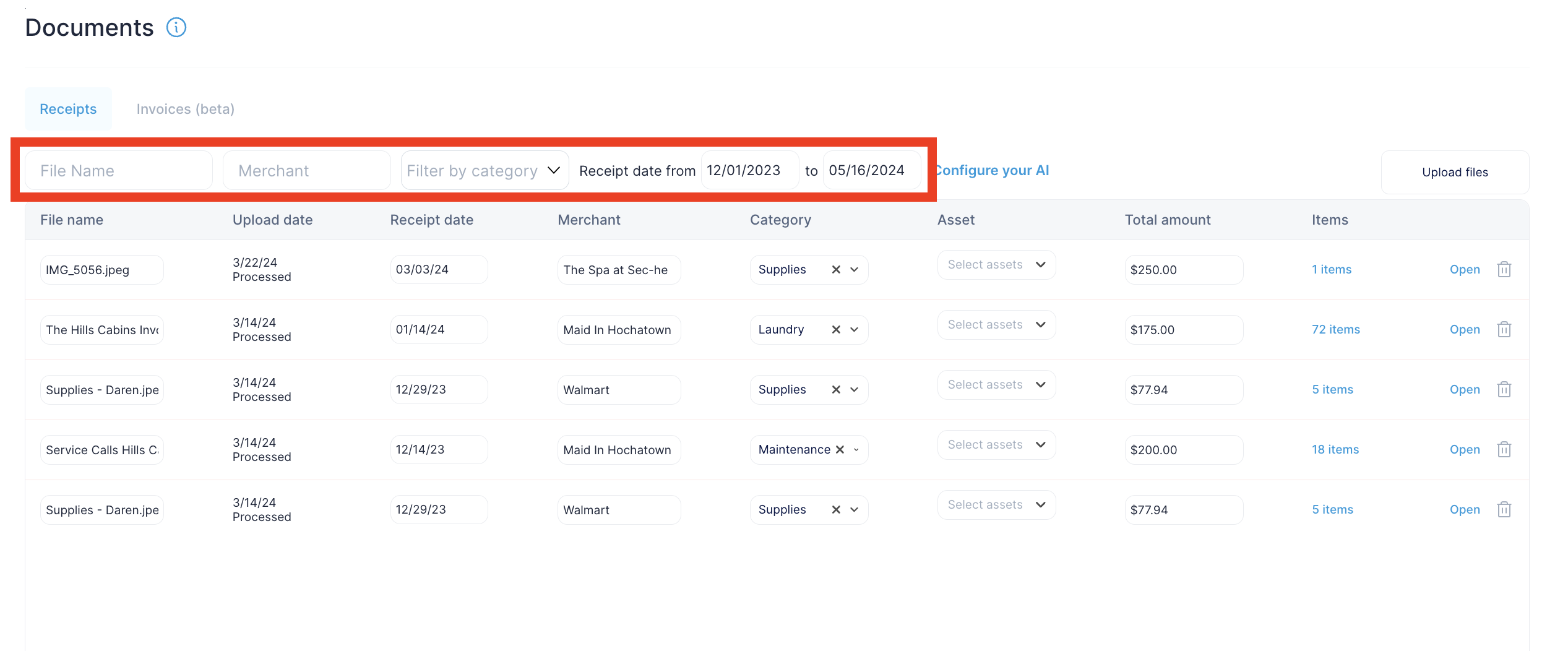
Task: Open The Hills Cabins receipt
Action: click(x=1465, y=329)
